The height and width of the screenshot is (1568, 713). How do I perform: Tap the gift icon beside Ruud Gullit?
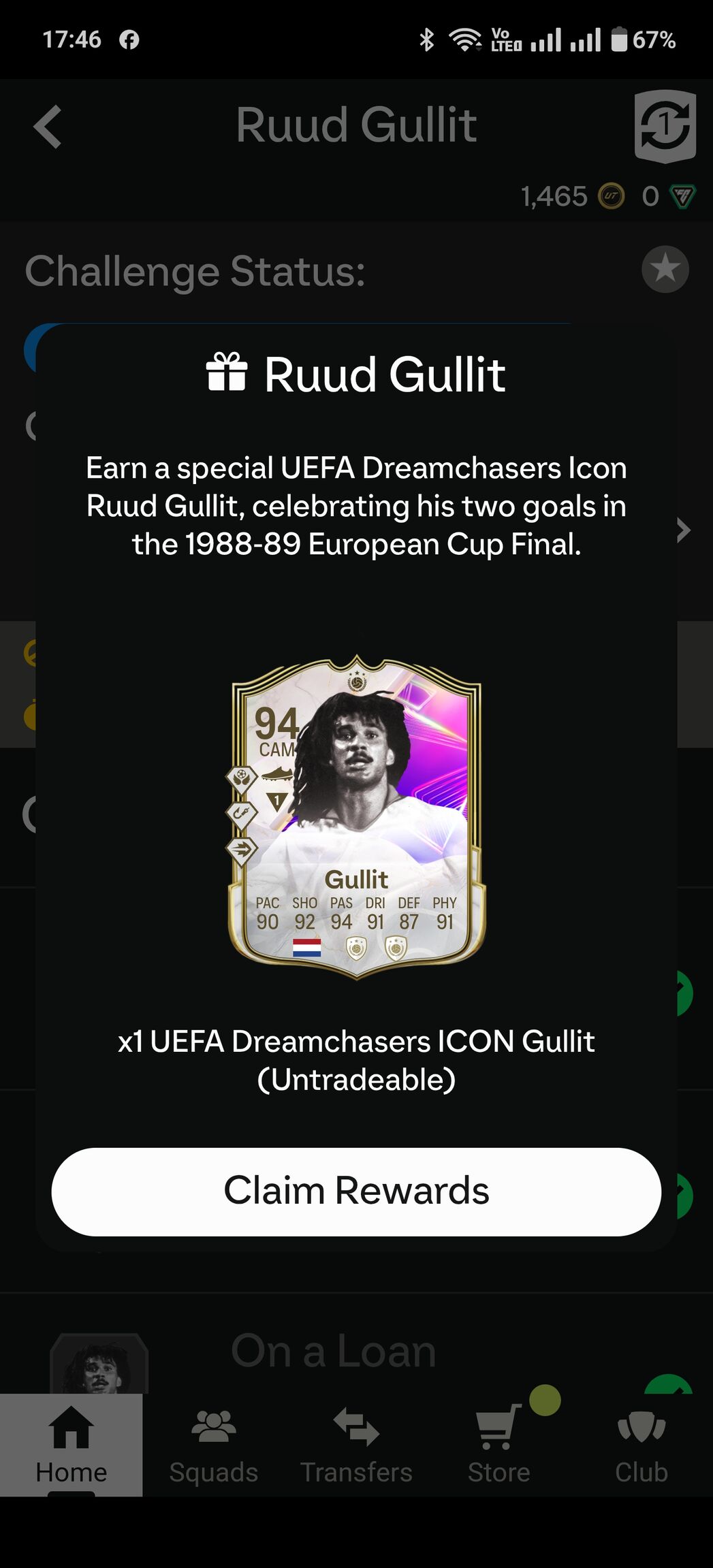click(227, 372)
